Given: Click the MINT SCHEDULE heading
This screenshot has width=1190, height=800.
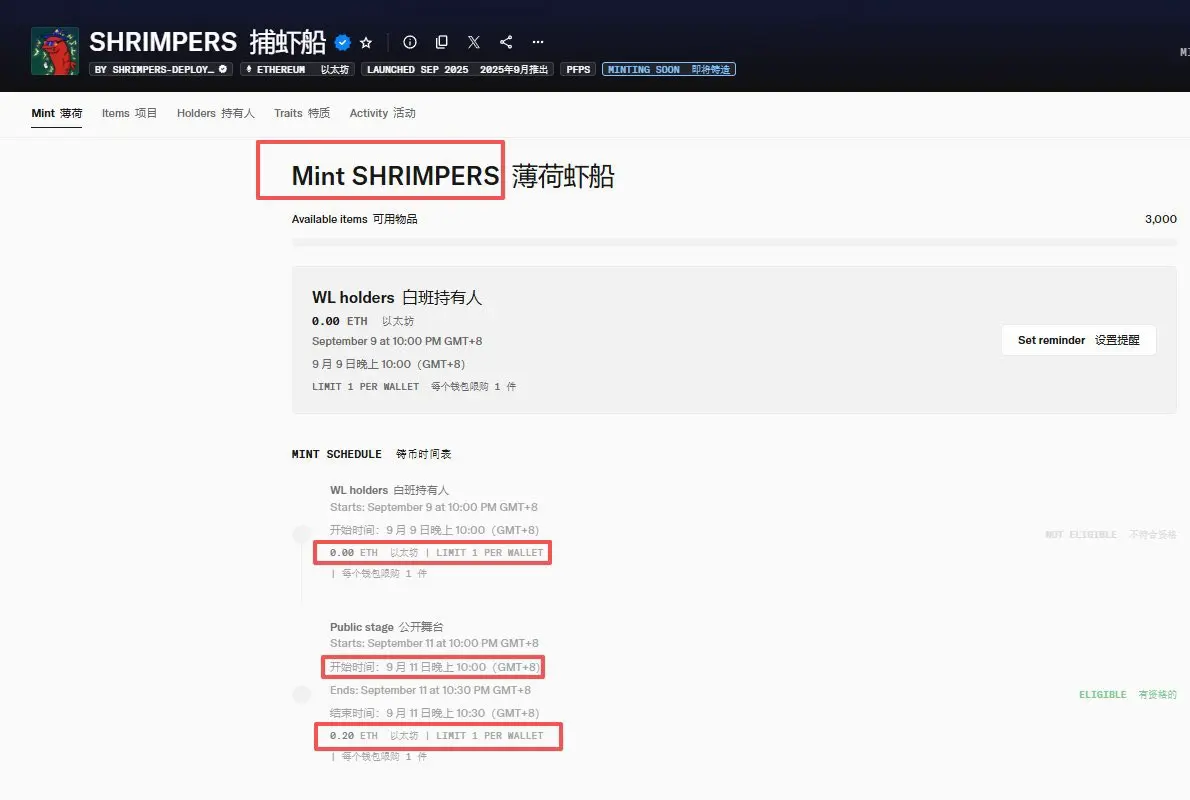Looking at the screenshot, I should click(336, 454).
